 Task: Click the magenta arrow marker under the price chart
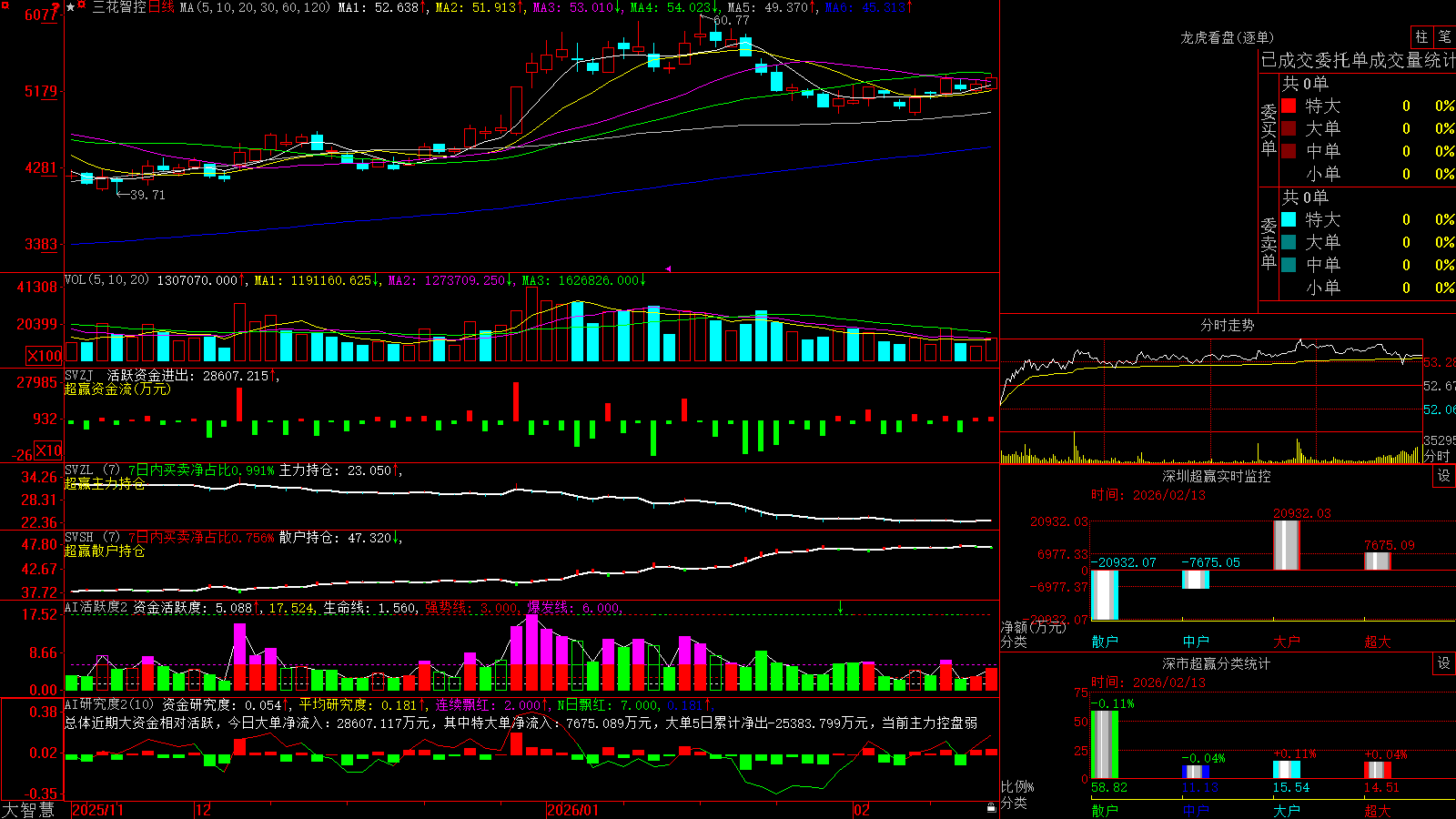coord(669,268)
